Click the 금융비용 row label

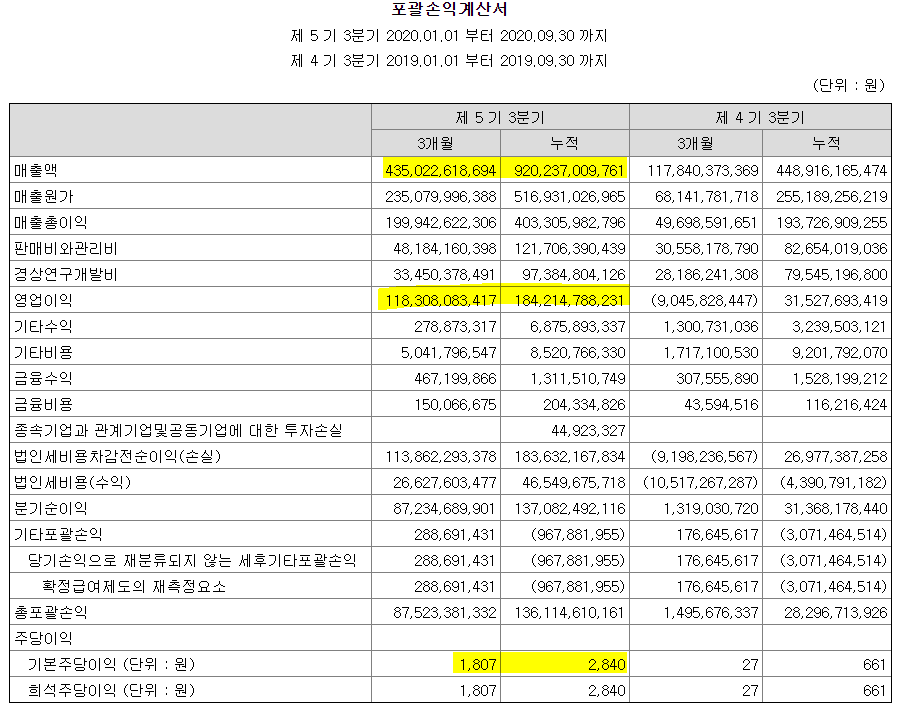click(43, 404)
